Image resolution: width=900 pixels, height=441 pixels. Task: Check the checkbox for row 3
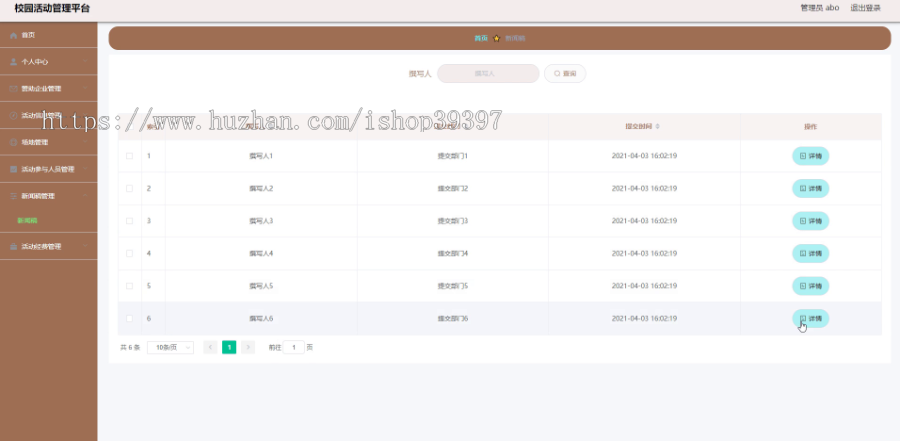pos(129,221)
